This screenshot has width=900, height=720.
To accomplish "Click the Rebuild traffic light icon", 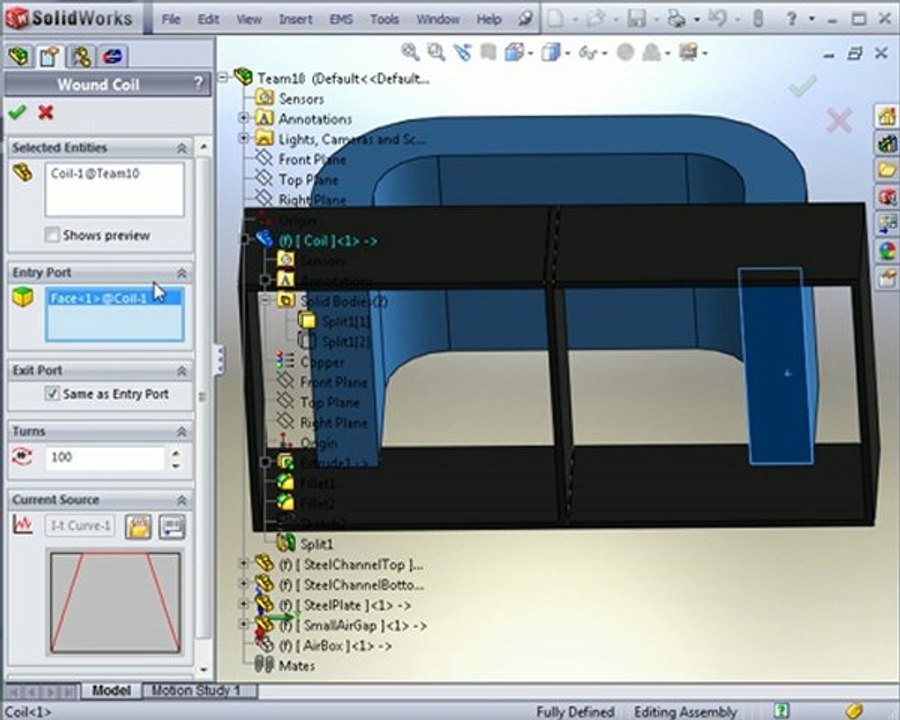I will (758, 19).
